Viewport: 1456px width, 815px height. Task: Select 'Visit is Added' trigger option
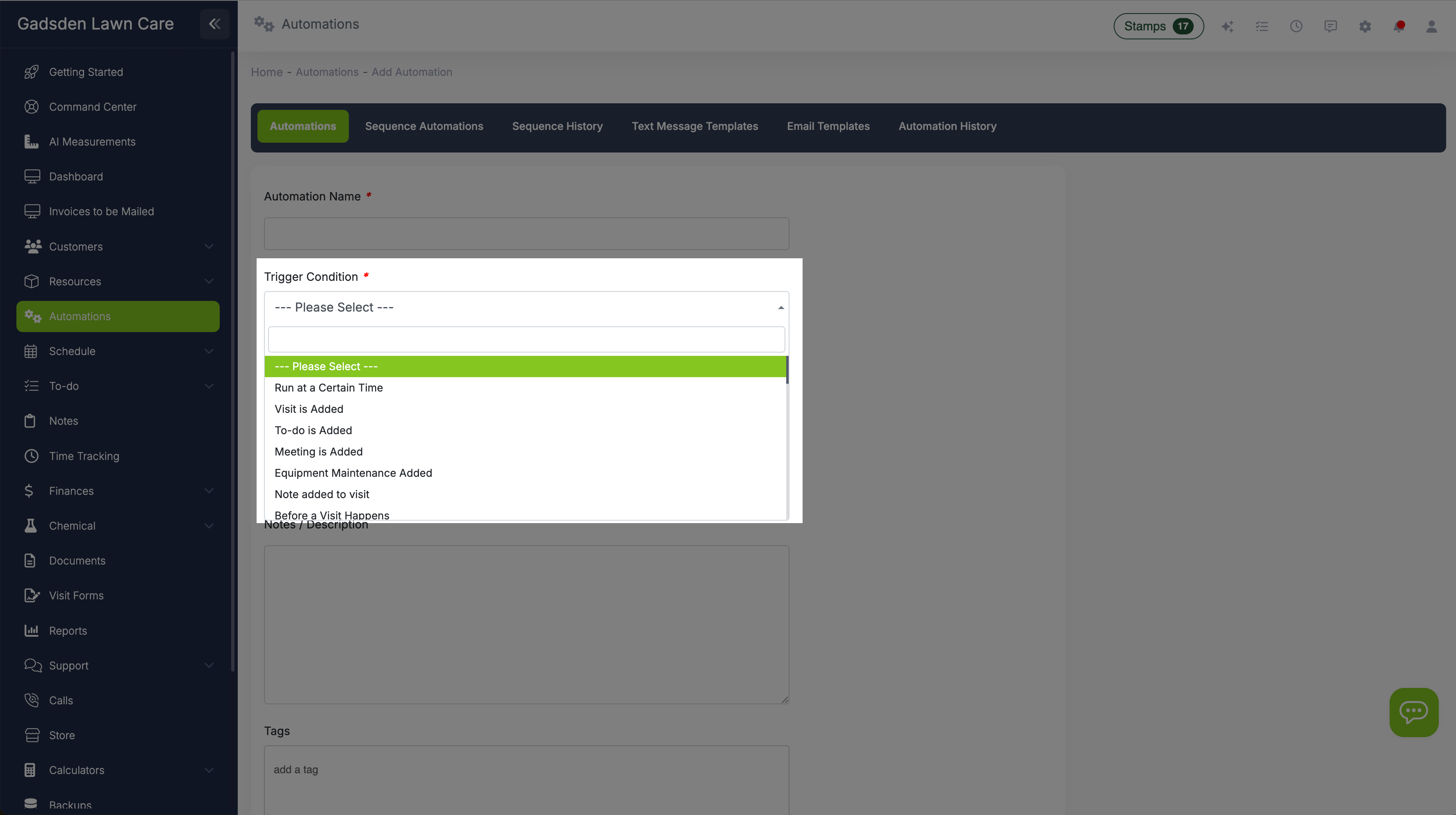pos(309,409)
